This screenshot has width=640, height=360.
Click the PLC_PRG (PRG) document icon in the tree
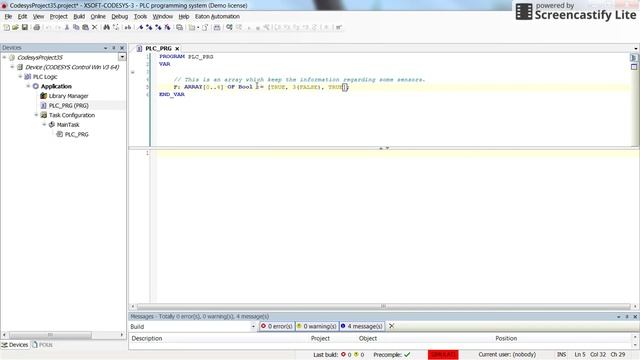44,105
